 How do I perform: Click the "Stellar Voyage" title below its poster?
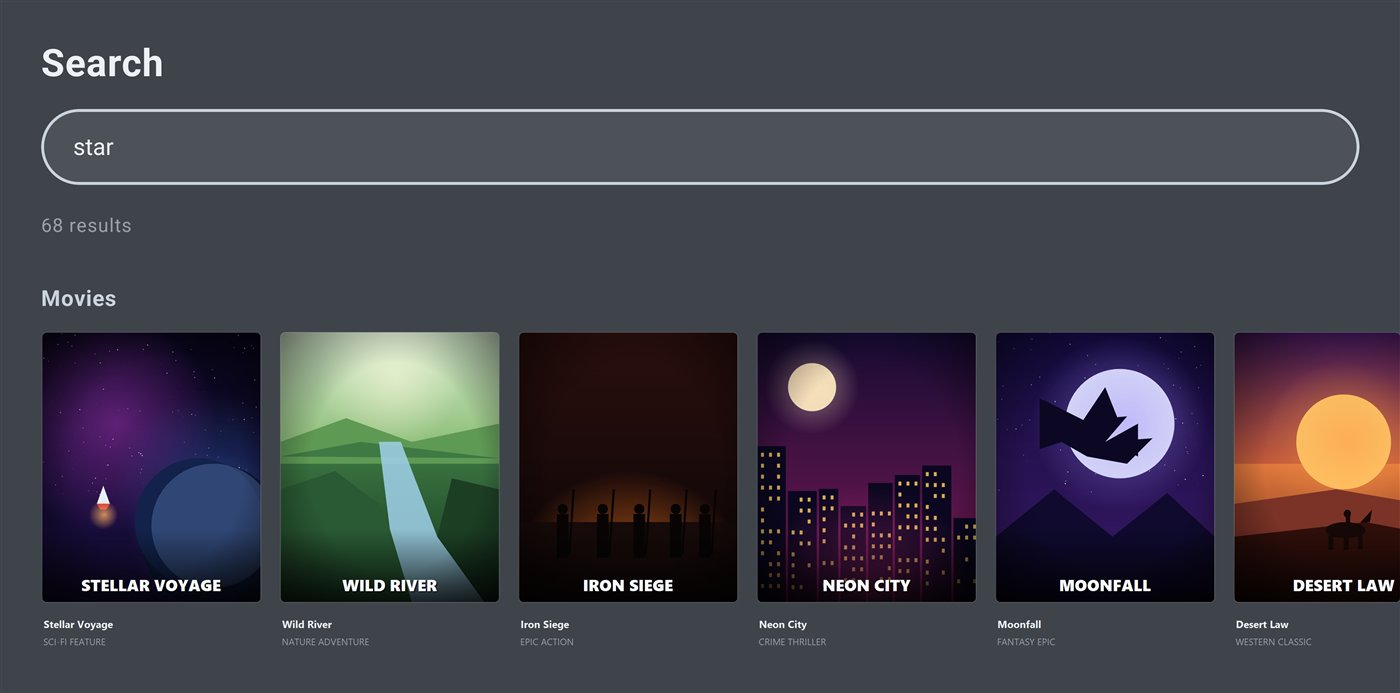click(x=78, y=625)
